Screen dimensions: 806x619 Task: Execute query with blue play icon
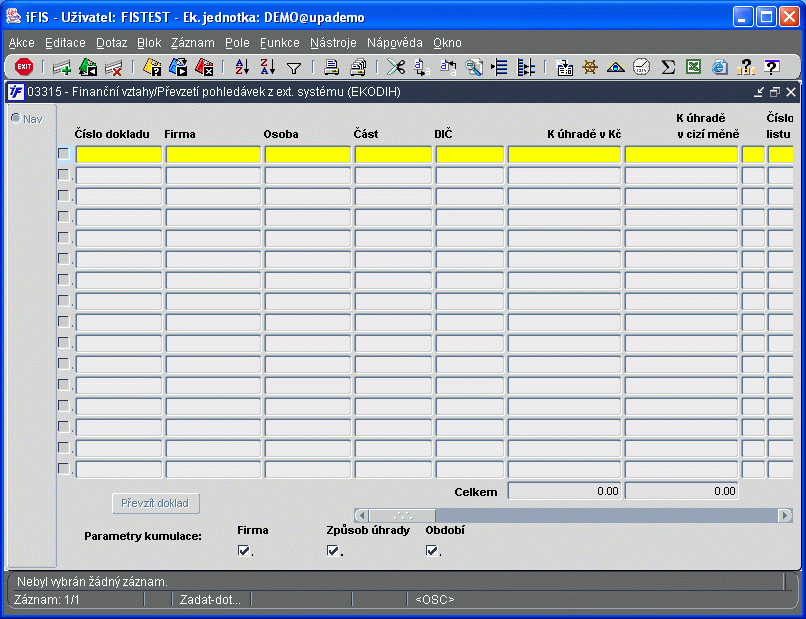(x=178, y=67)
